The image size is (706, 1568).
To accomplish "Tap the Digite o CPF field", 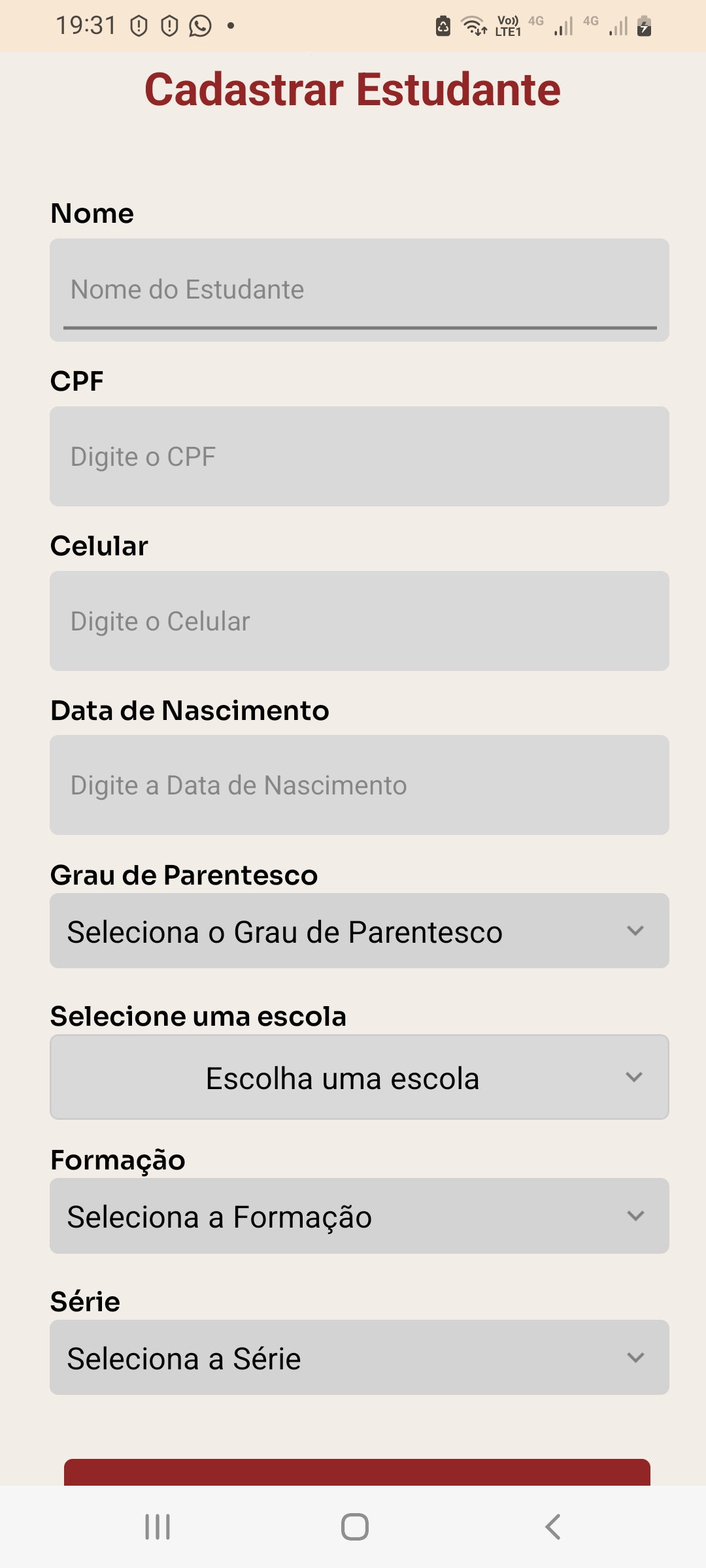I will [359, 457].
